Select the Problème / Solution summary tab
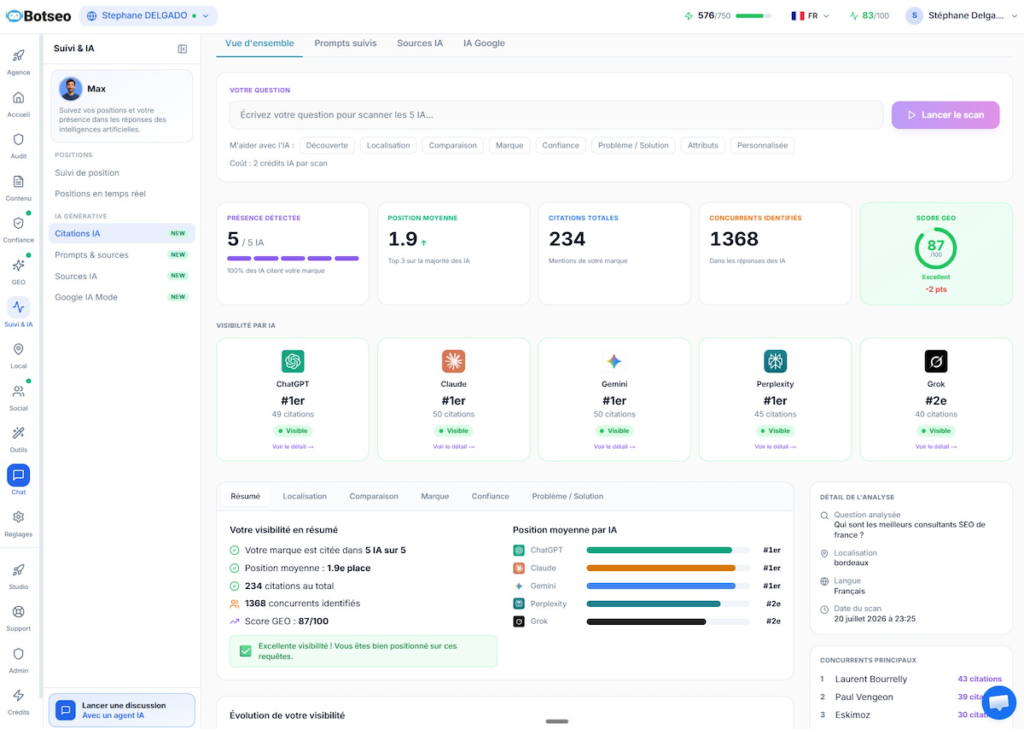This screenshot has width=1024, height=729. [x=568, y=496]
